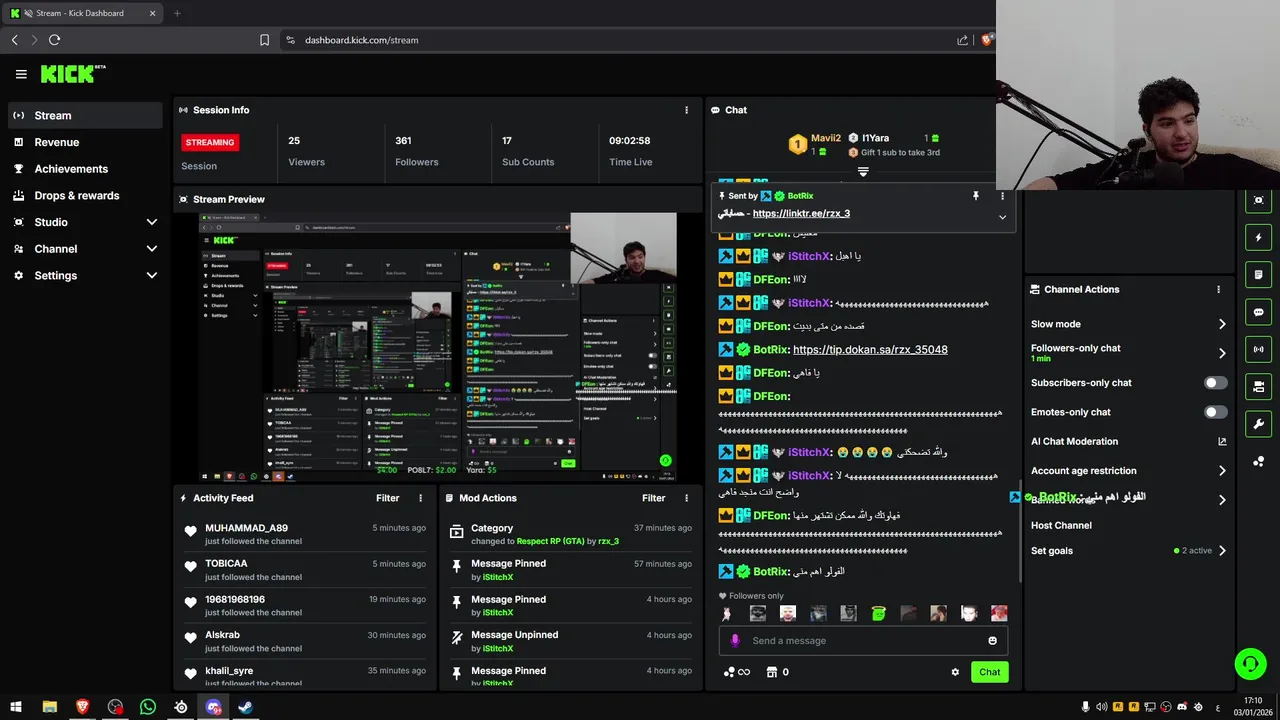Open Activity Feed Filter
Image resolution: width=1280 pixels, height=720 pixels.
[388, 498]
